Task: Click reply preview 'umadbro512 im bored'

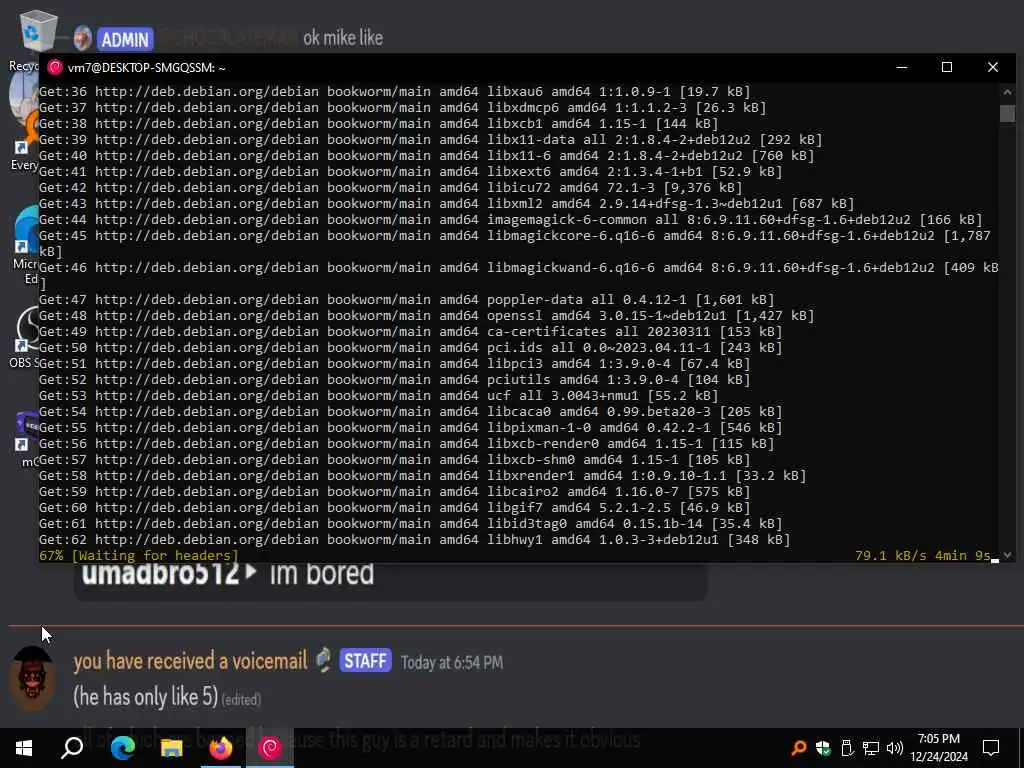Action: point(228,575)
